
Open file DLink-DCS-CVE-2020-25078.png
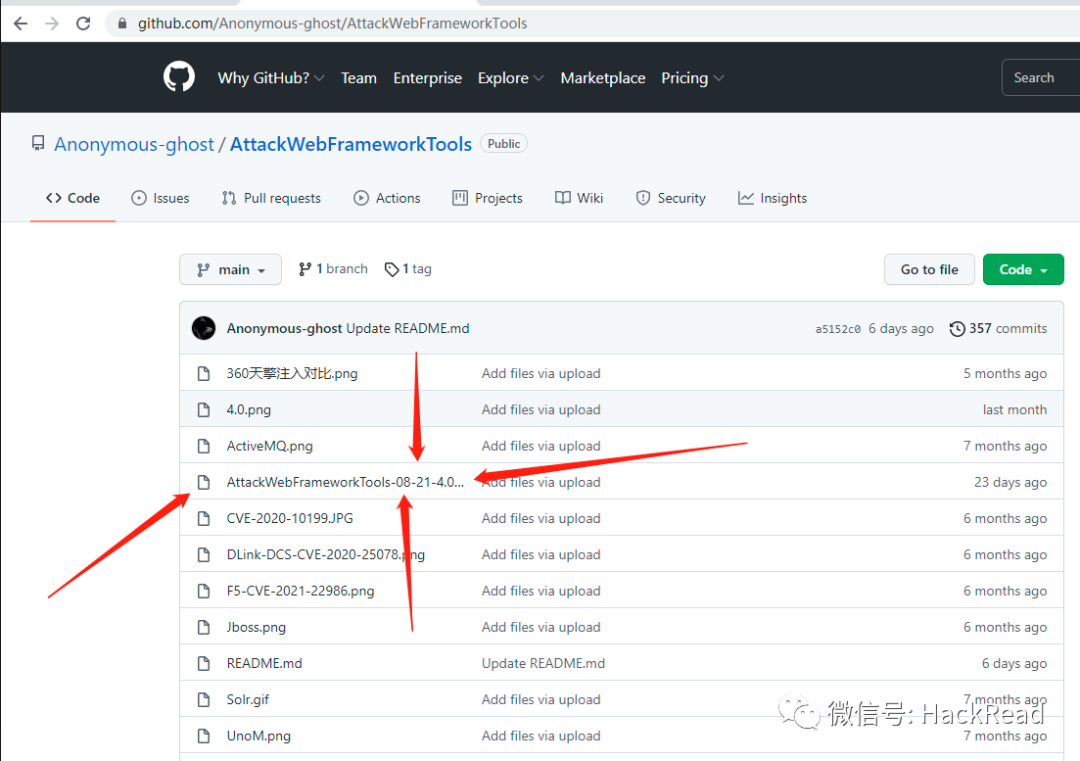(326, 554)
